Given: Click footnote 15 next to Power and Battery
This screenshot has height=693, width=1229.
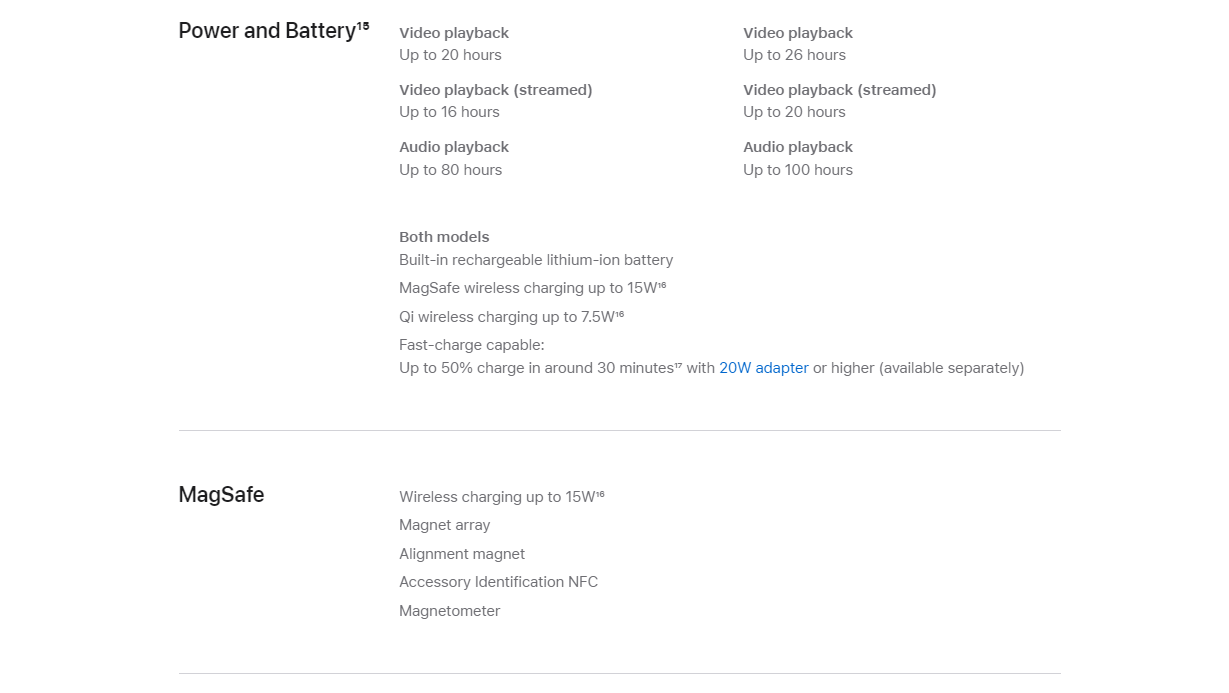Looking at the screenshot, I should coord(363,26).
